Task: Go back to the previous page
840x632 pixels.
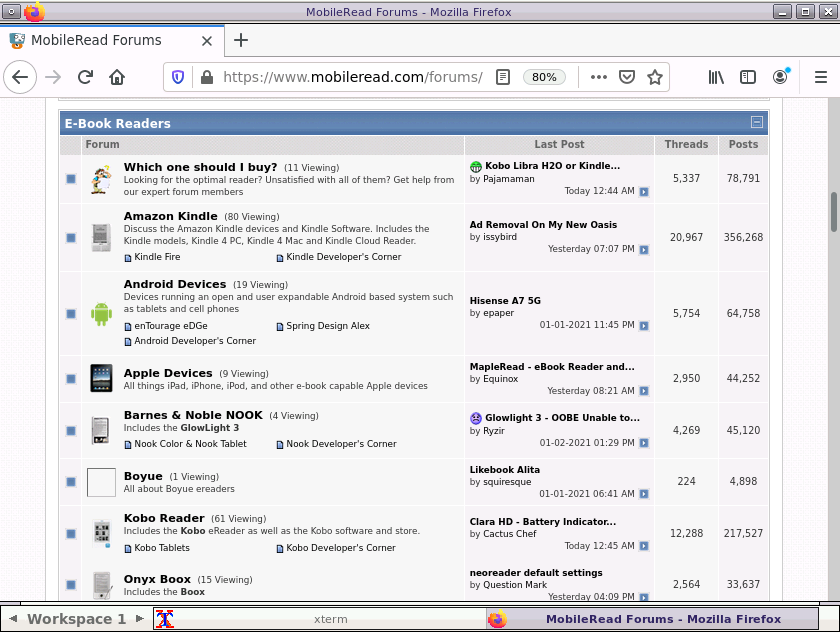Action: (x=20, y=77)
